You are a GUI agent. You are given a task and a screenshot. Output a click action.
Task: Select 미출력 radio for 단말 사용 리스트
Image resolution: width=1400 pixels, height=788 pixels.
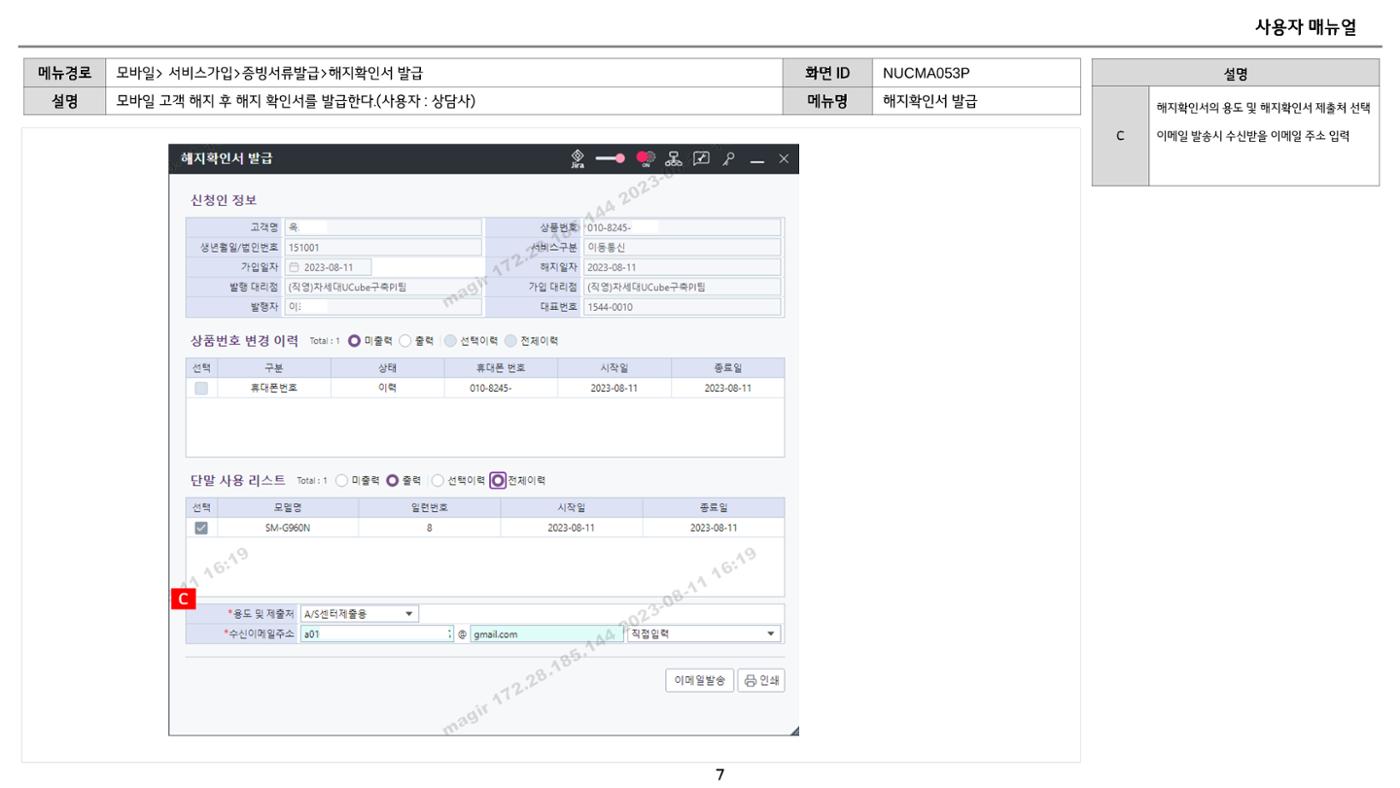[x=341, y=480]
